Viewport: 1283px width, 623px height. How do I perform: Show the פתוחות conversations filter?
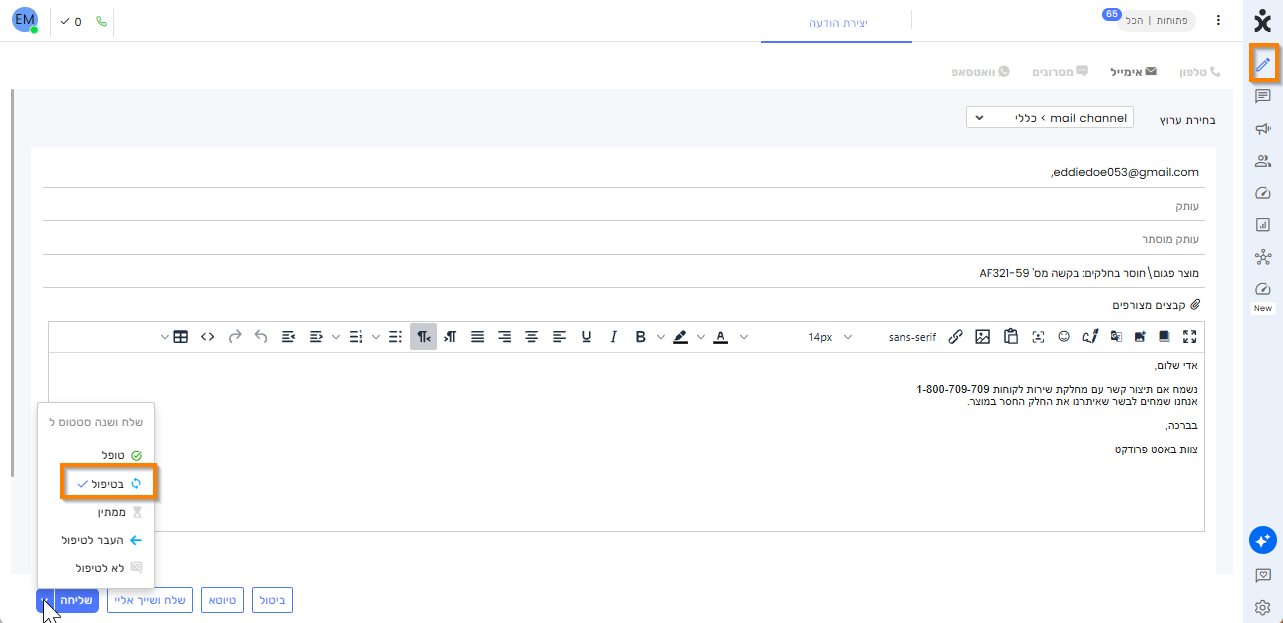[x=1172, y=20]
